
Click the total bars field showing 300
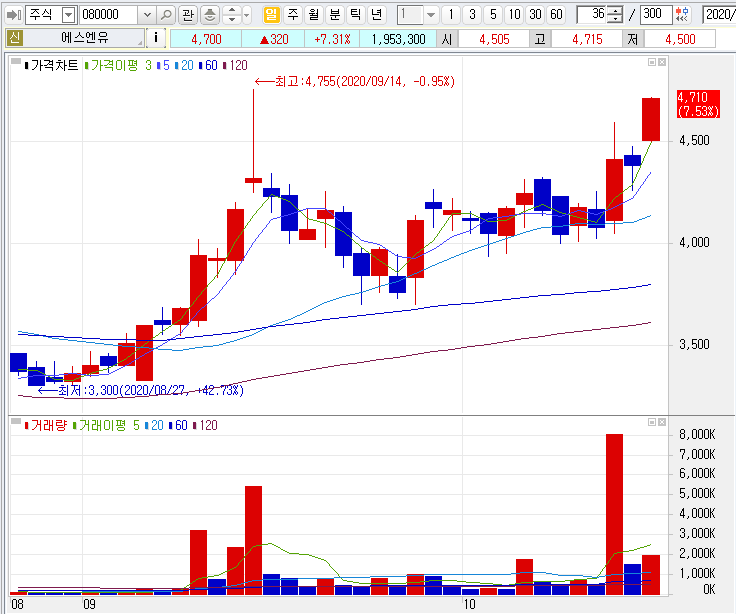656,15
